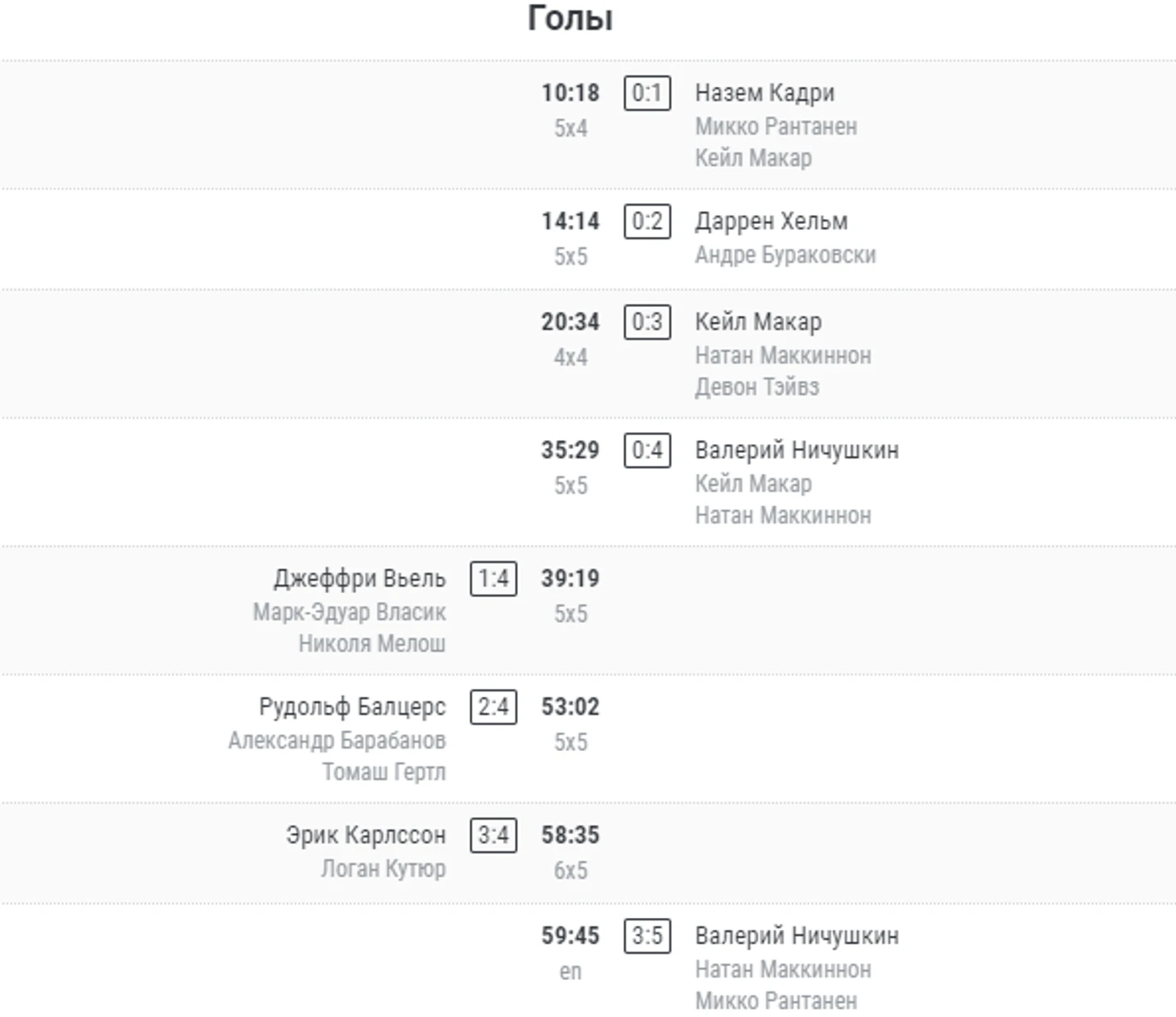Open Андре Бураковски assist link
The height and width of the screenshot is (1017, 1176).
(785, 255)
